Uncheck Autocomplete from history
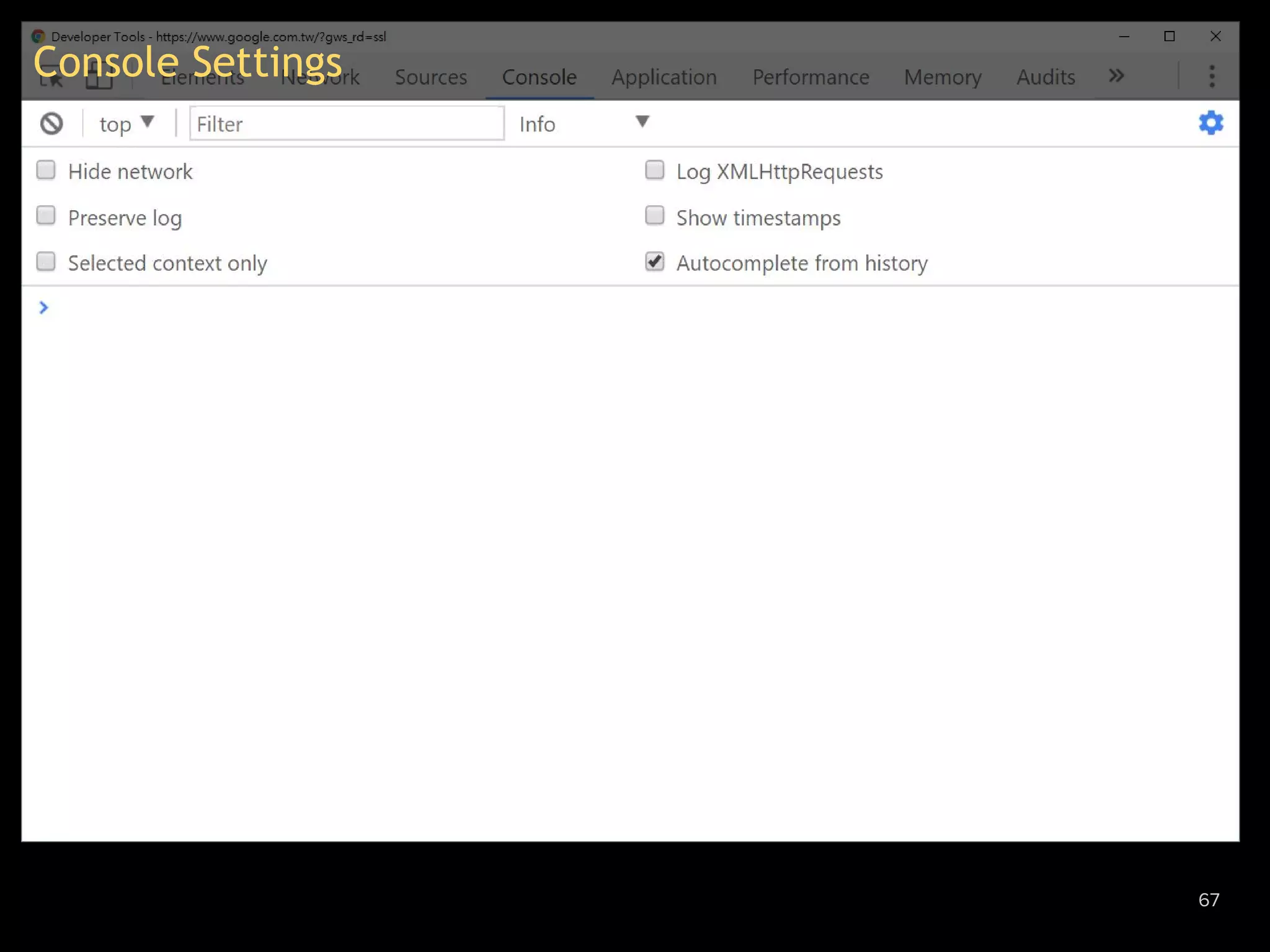Viewport: 1270px width, 952px height. 655,262
